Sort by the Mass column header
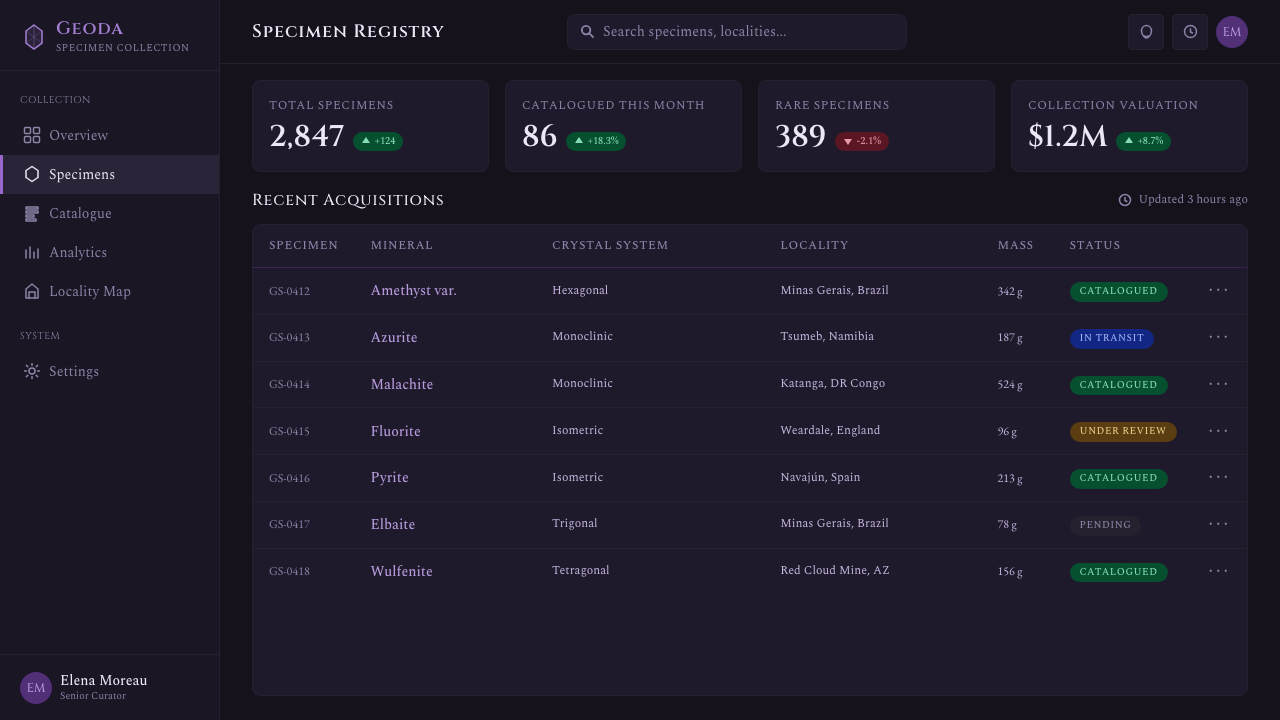Viewport: 1280px width, 720px height. pos(1015,245)
